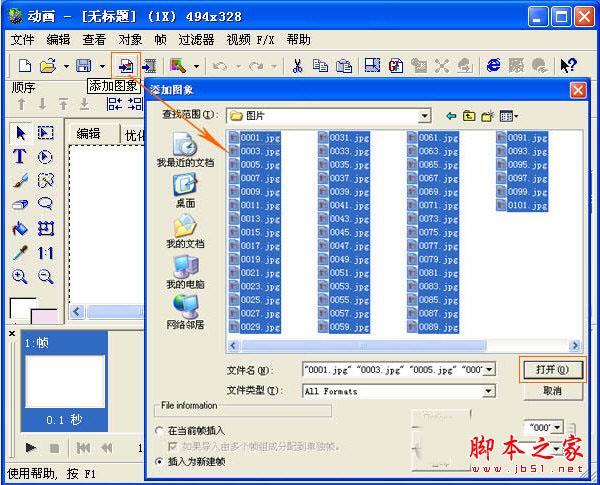The height and width of the screenshot is (485, 600).
Task: Click the Cut scissors icon
Action: tap(297, 66)
